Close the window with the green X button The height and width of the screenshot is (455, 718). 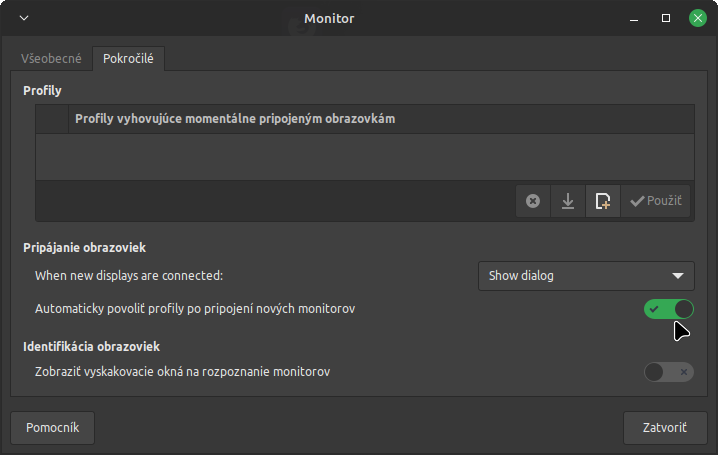tap(696, 18)
